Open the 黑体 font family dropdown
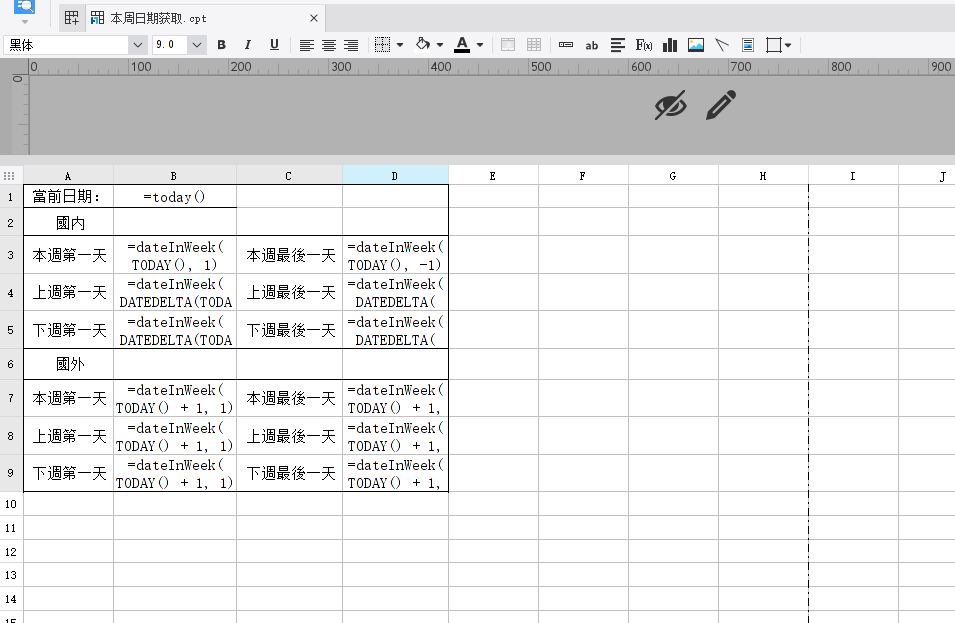 coord(138,45)
